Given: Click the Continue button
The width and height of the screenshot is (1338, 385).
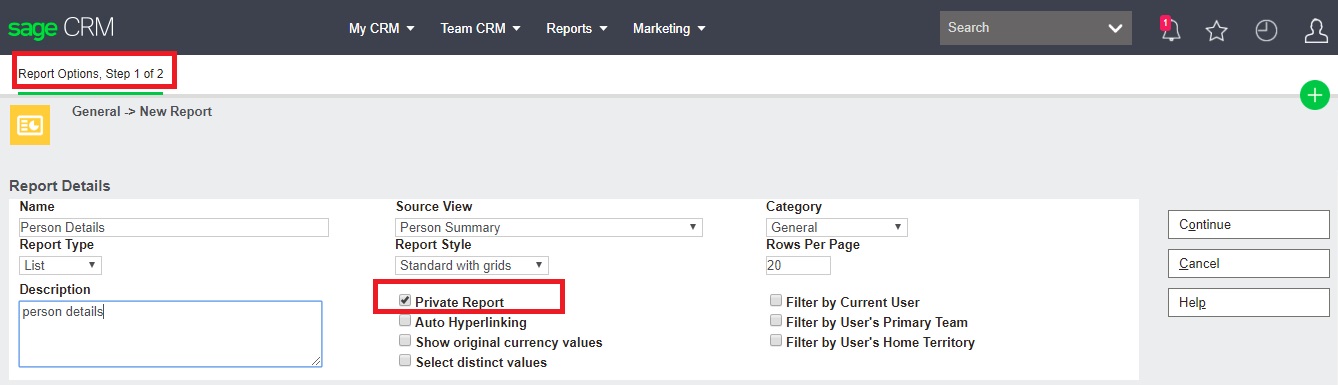Looking at the screenshot, I should [1249, 224].
